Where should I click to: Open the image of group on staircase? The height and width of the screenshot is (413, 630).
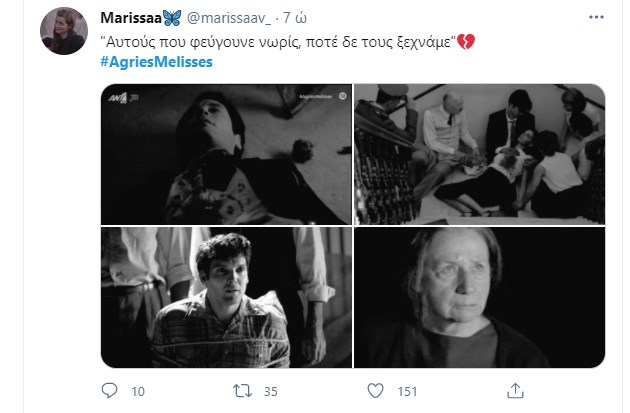[479, 154]
